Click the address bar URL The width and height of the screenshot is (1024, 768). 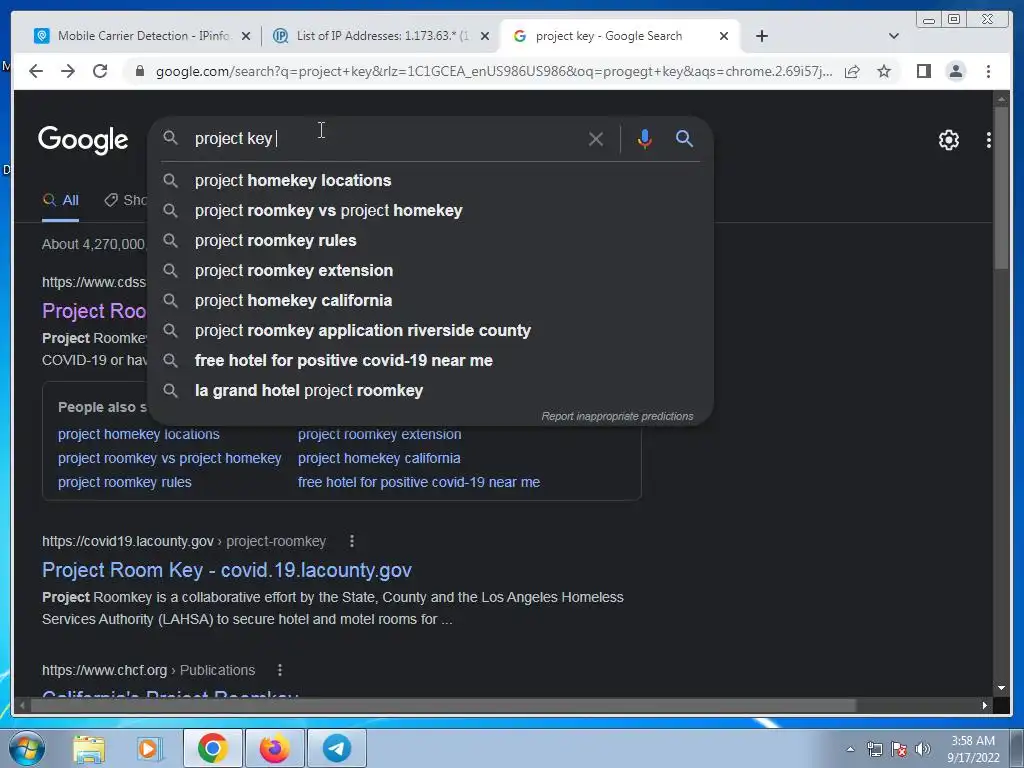click(494, 71)
